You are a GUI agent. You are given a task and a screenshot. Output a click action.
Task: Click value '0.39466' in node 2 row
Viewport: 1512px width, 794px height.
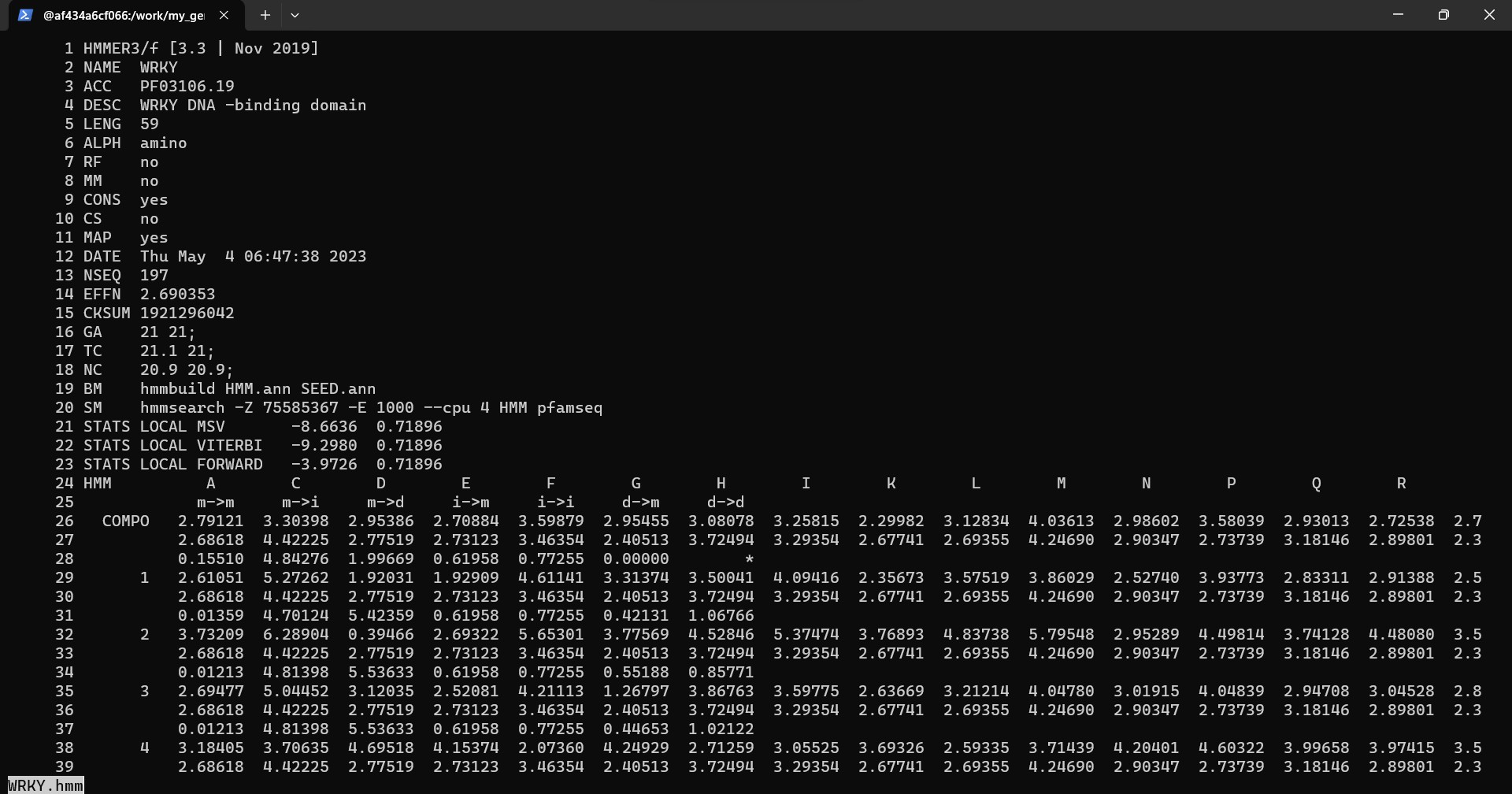click(380, 634)
